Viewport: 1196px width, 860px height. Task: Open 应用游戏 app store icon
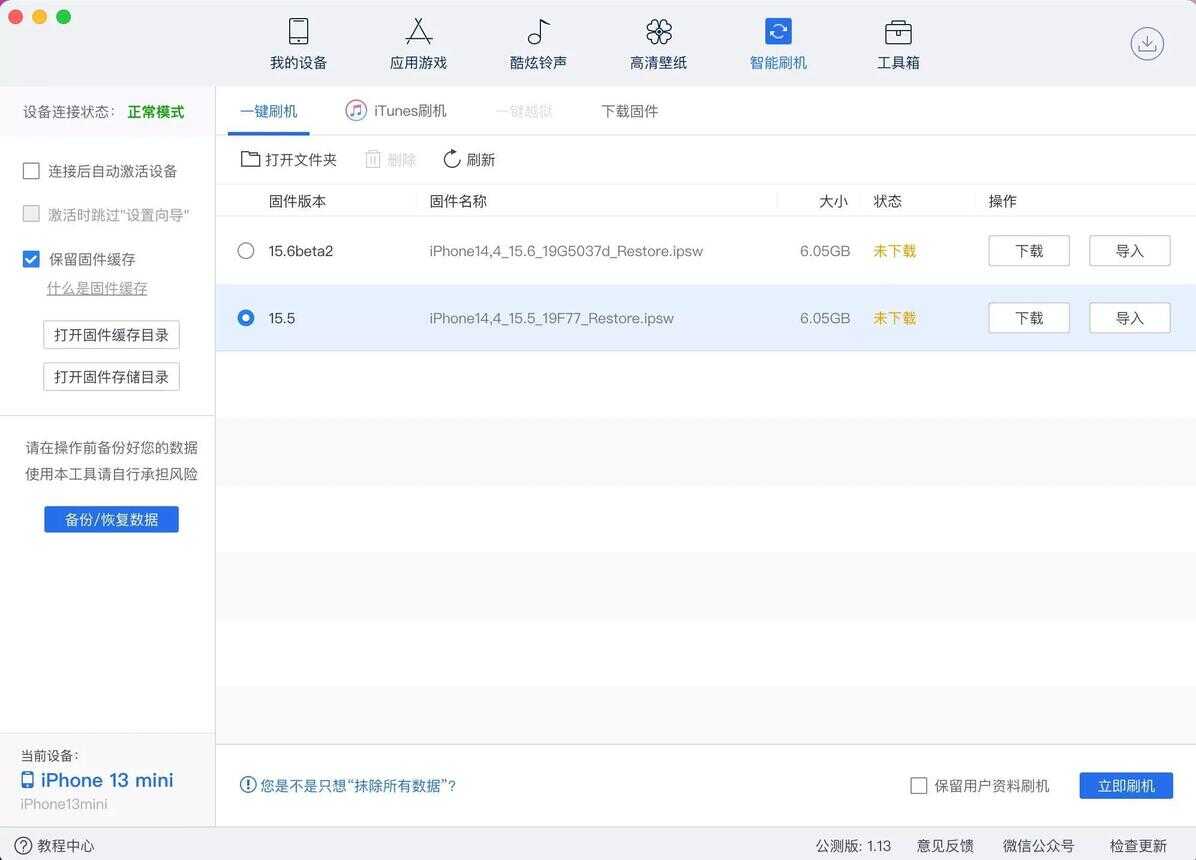coord(418,32)
